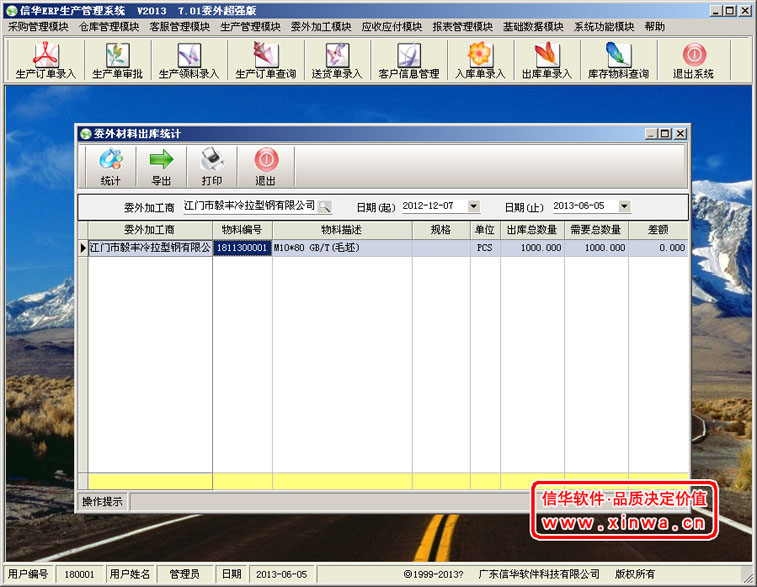Select cell M10*80 GB/T(毛坯)

(x=342, y=248)
